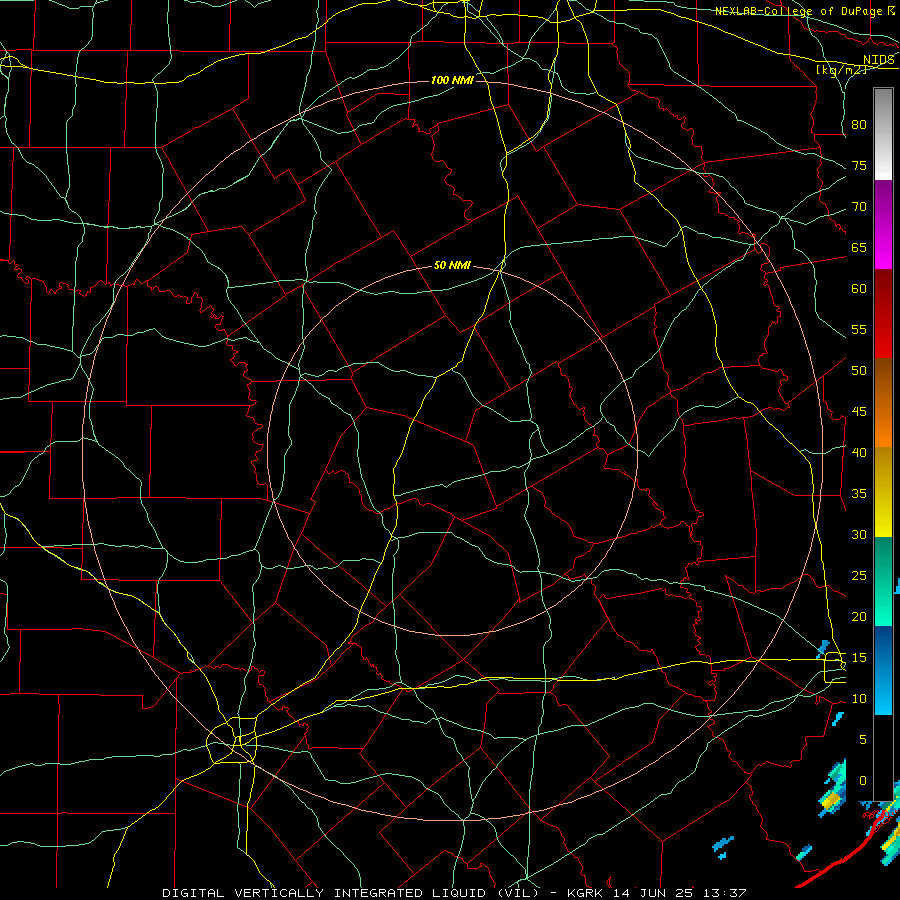Pick the red segment of the color bar
Image resolution: width=900 pixels, height=900 pixels.
pos(883,314)
